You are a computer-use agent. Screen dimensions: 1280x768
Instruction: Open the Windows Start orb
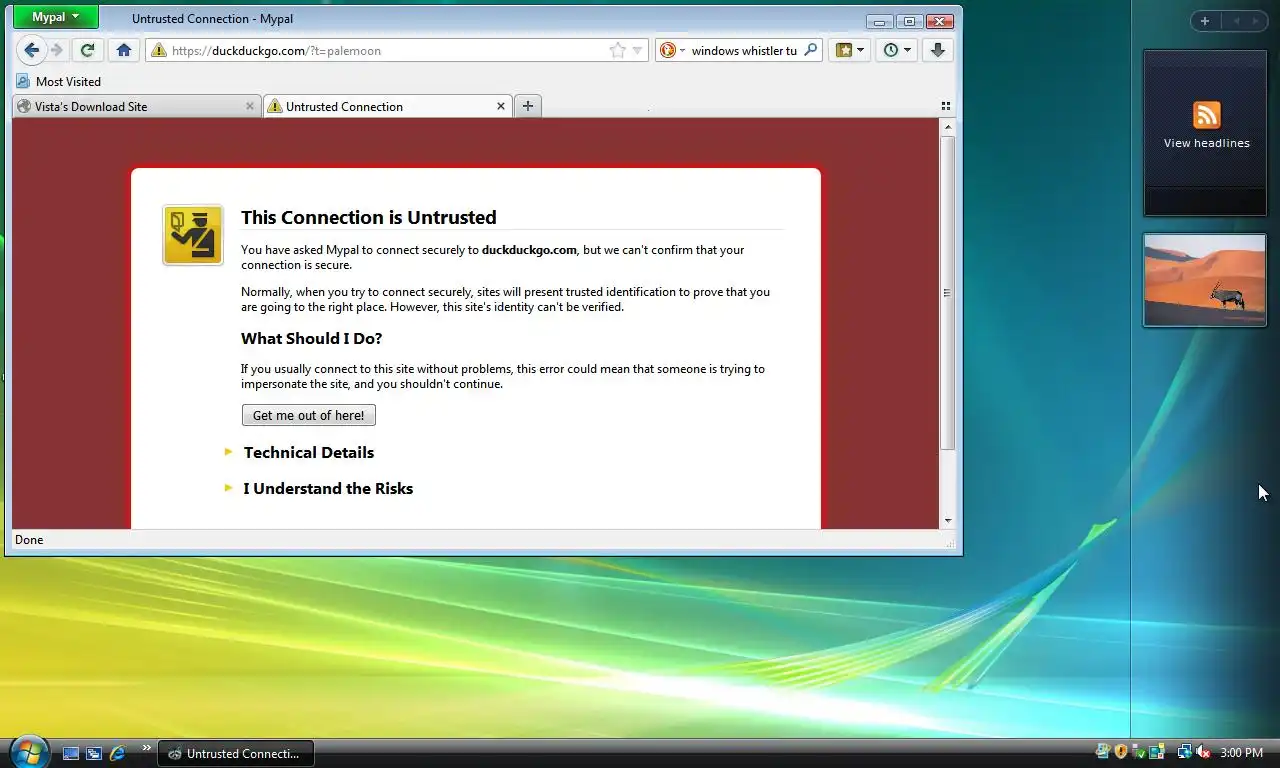pyautogui.click(x=28, y=751)
